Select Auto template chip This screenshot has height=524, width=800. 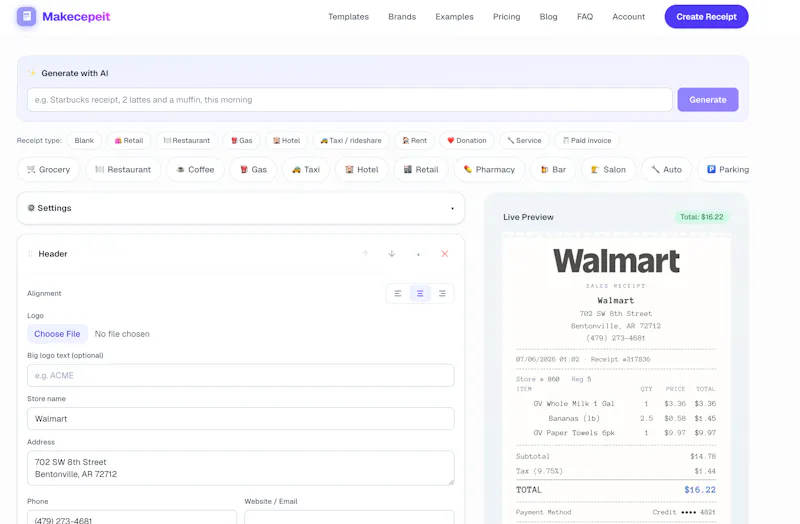tap(666, 169)
